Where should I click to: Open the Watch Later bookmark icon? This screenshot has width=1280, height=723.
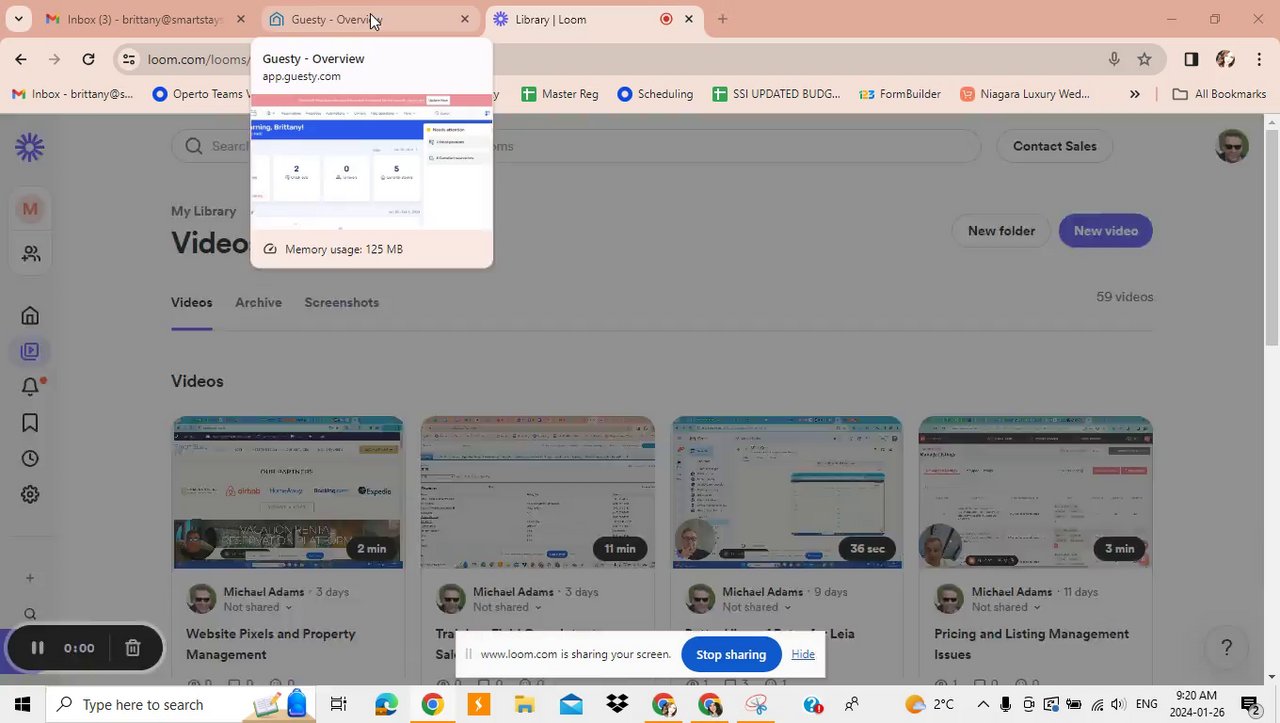[x=30, y=423]
